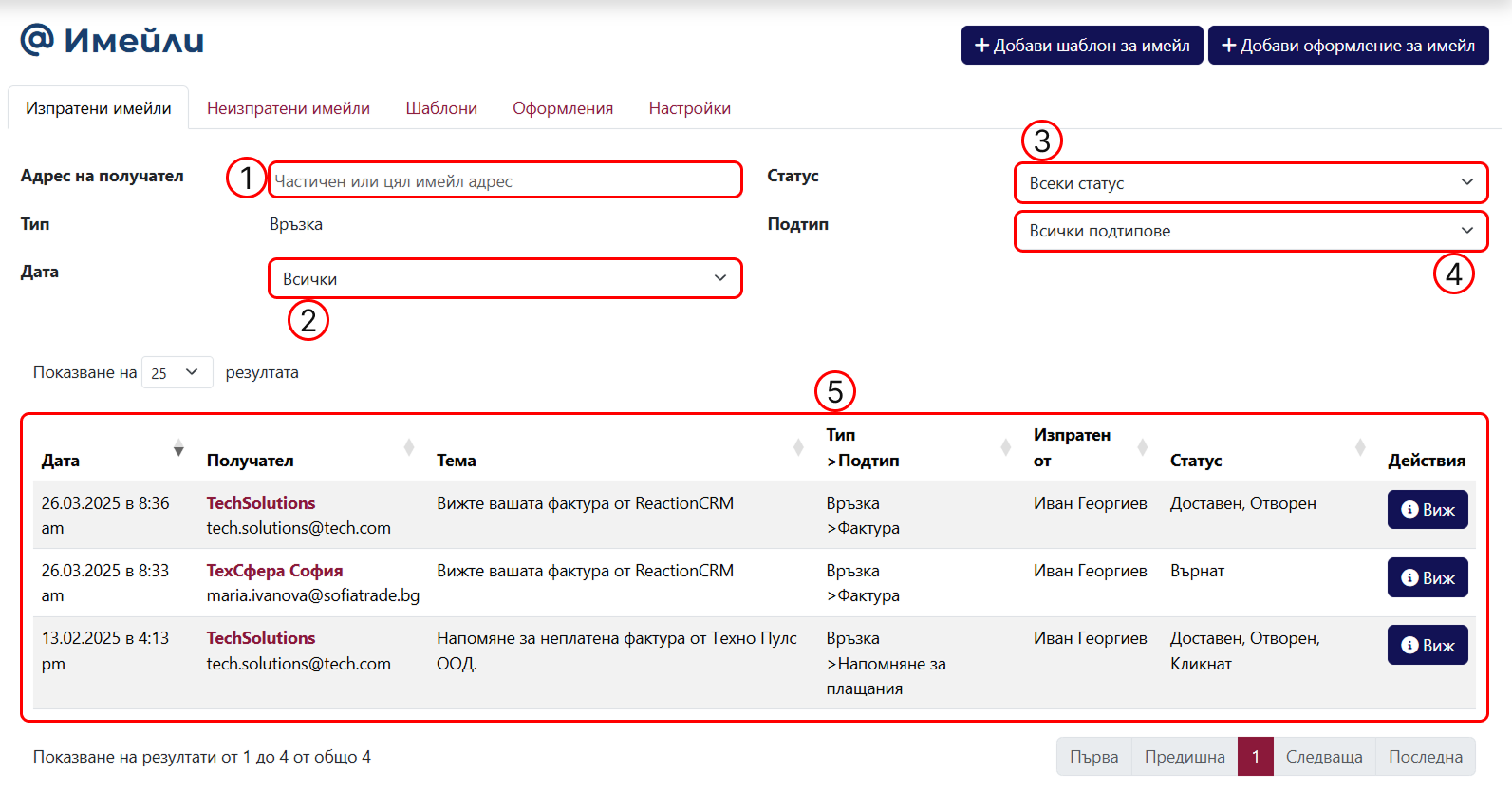Image resolution: width=1512 pixels, height=792 pixels.
Task: Click Добави шаблон за имейл button
Action: (1082, 46)
